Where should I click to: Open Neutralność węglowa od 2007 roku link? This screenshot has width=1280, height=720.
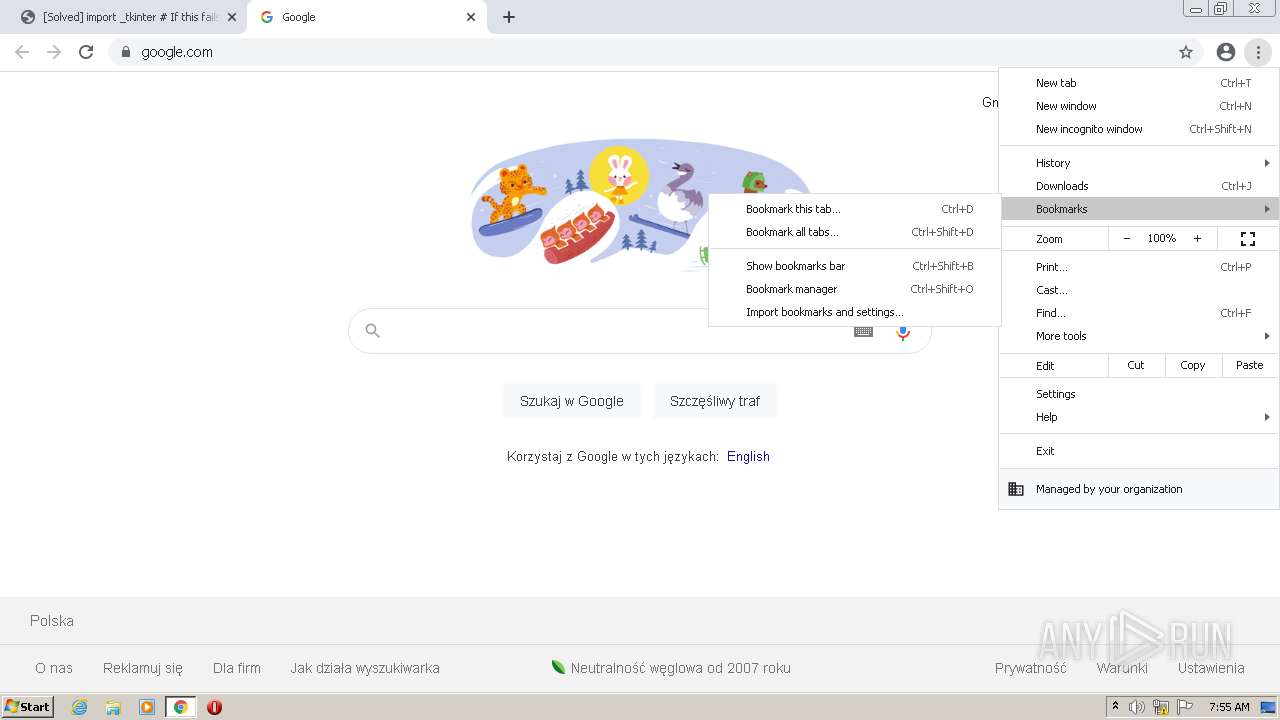pos(671,668)
